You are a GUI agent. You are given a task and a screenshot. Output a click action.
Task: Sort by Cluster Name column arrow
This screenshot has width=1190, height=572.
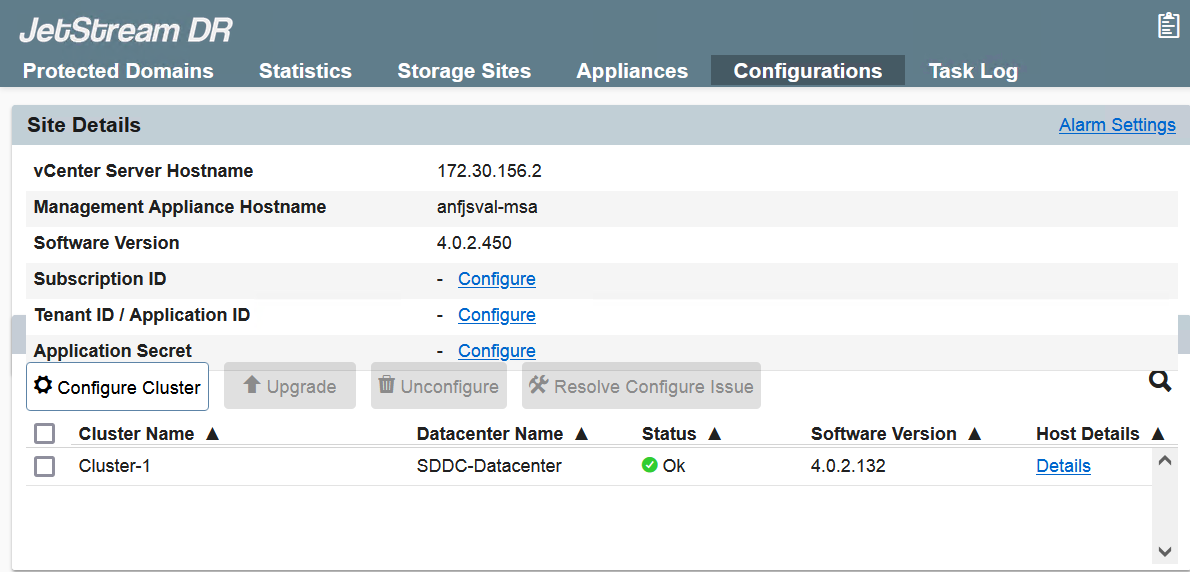pos(212,434)
